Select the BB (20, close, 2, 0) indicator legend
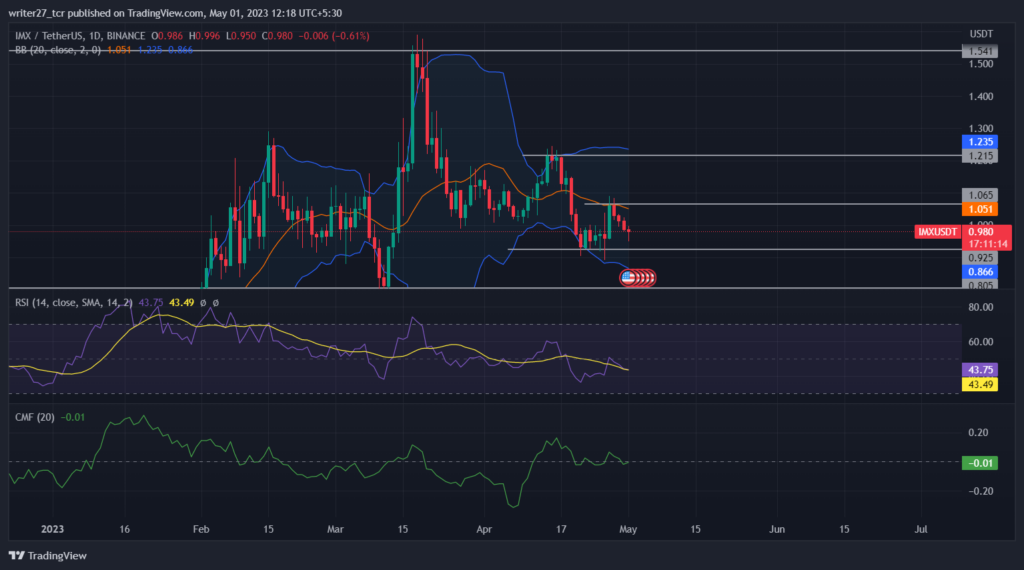This screenshot has height=570, width=1024. pyautogui.click(x=58, y=50)
